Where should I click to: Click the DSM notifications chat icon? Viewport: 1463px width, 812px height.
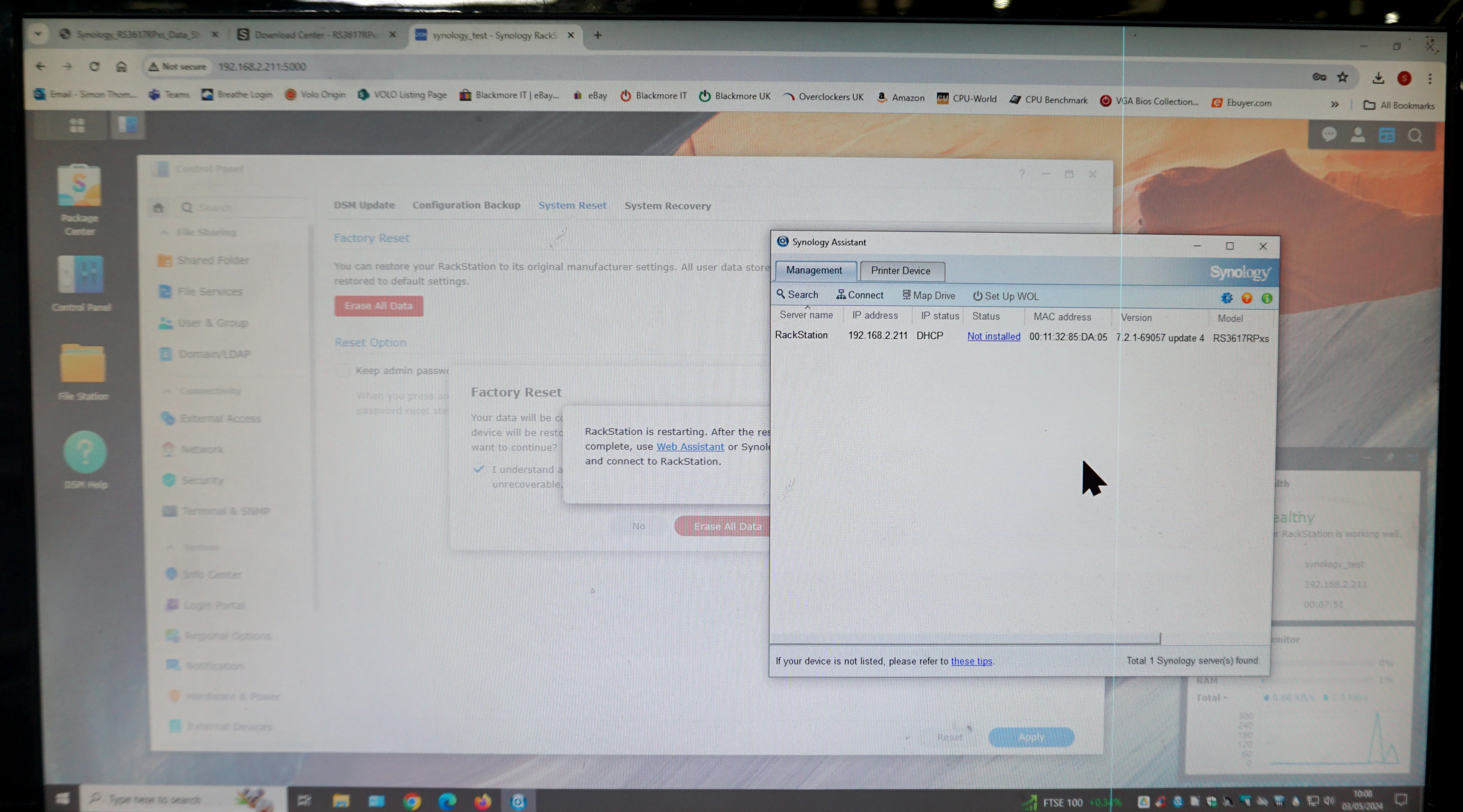pos(1329,134)
